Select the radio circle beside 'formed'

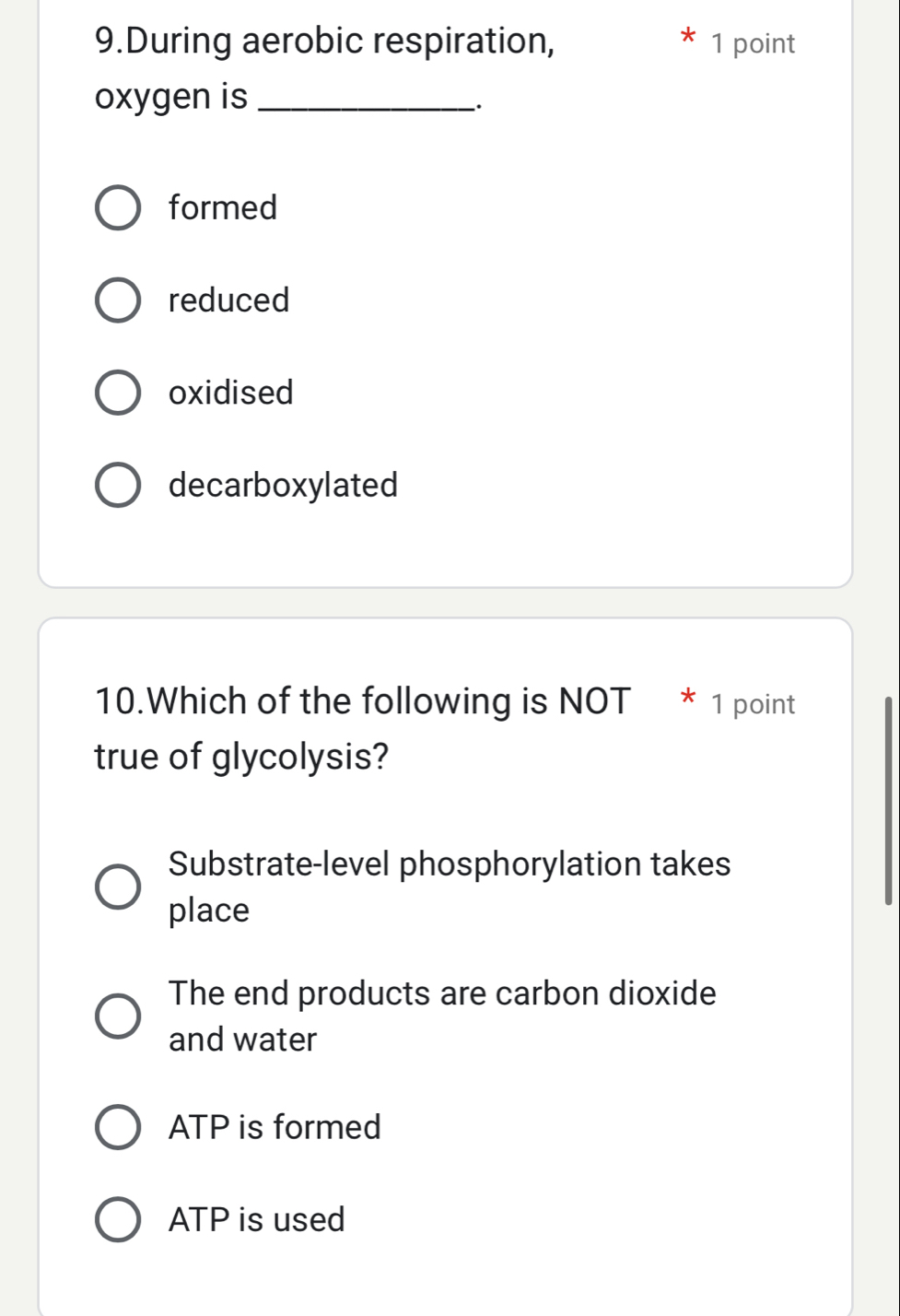tap(118, 208)
